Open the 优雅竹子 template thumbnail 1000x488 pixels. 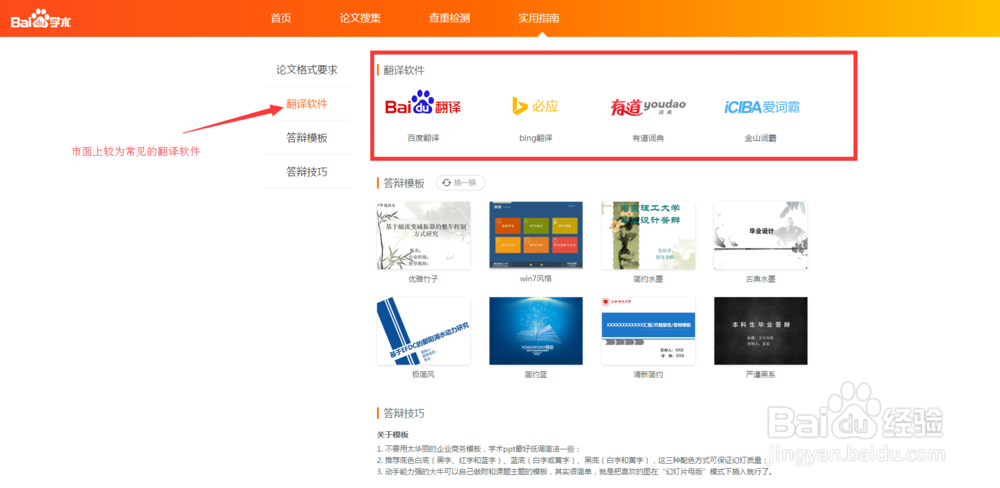(x=423, y=235)
